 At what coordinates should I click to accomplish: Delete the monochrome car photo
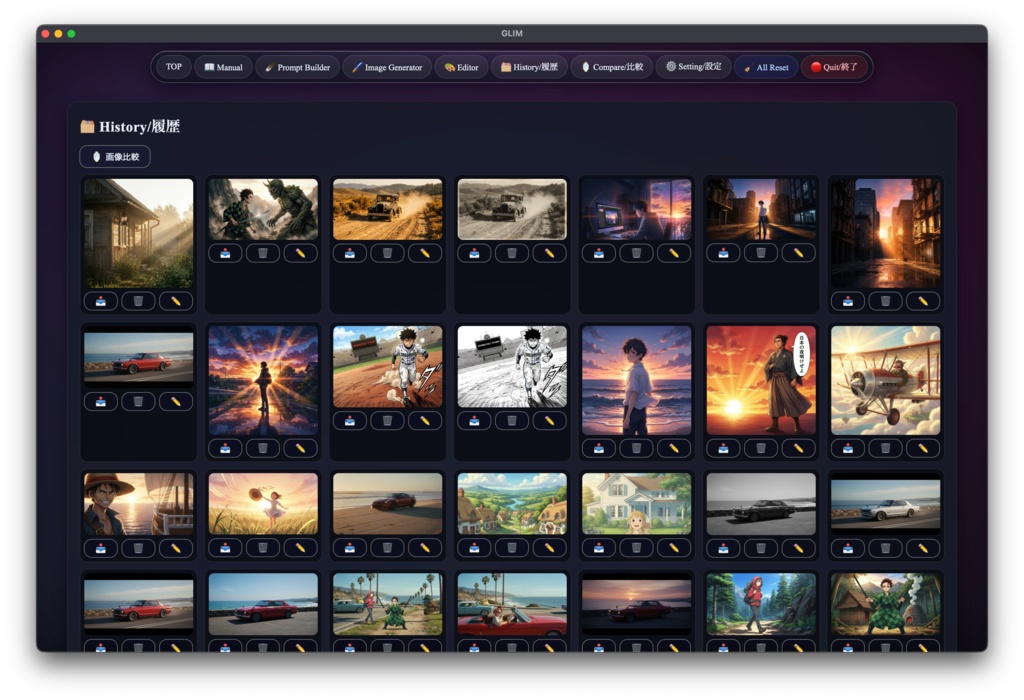[760, 548]
